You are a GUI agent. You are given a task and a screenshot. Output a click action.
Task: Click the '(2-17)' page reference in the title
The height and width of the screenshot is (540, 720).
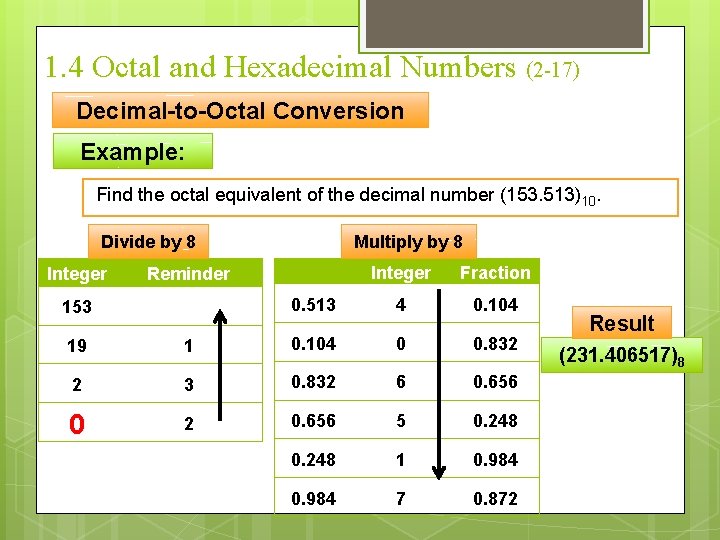coord(553,70)
